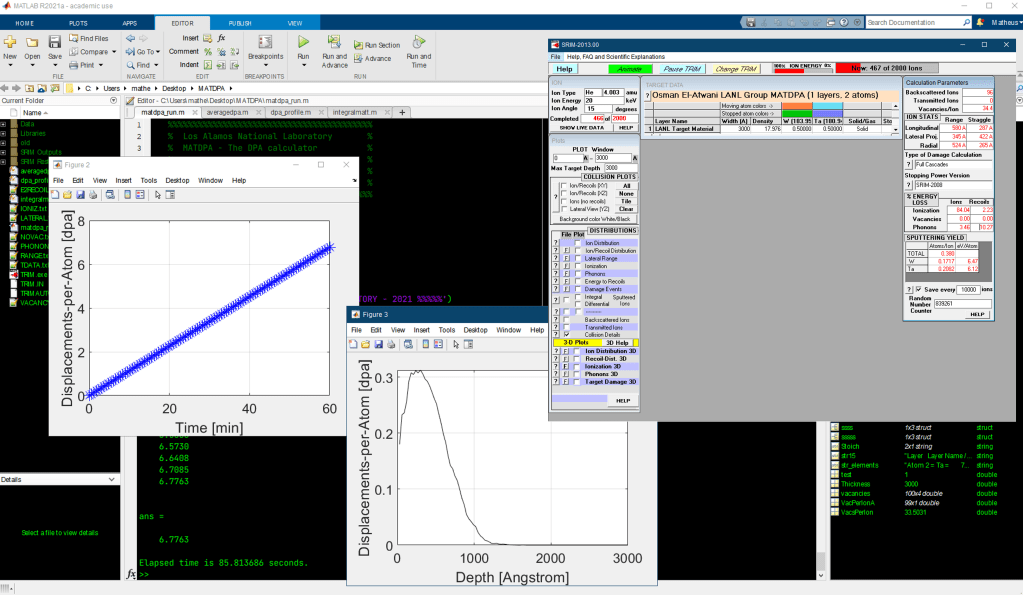Toggle the Save every 10000 ions checkbox
1023x595 pixels.
click(x=918, y=289)
